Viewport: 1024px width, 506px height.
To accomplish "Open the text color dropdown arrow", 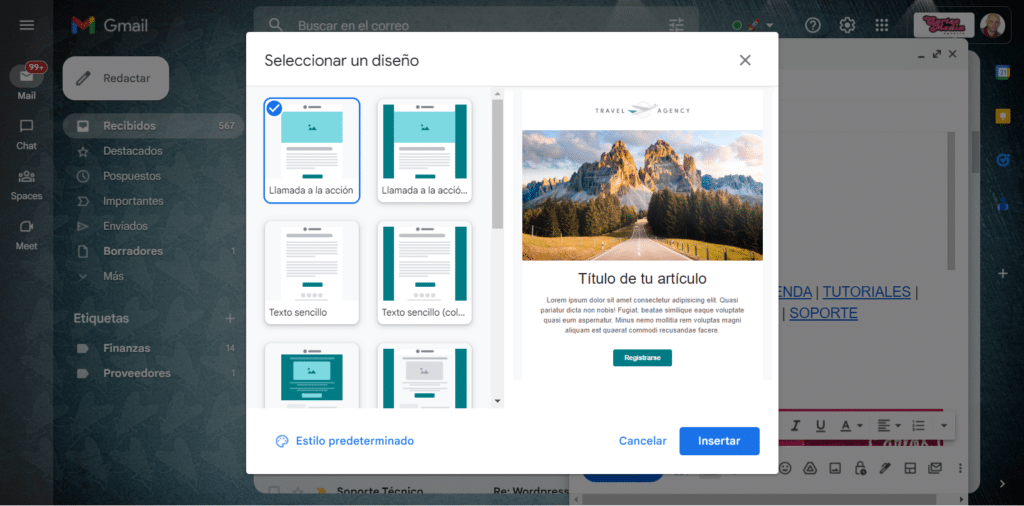I will click(x=859, y=426).
